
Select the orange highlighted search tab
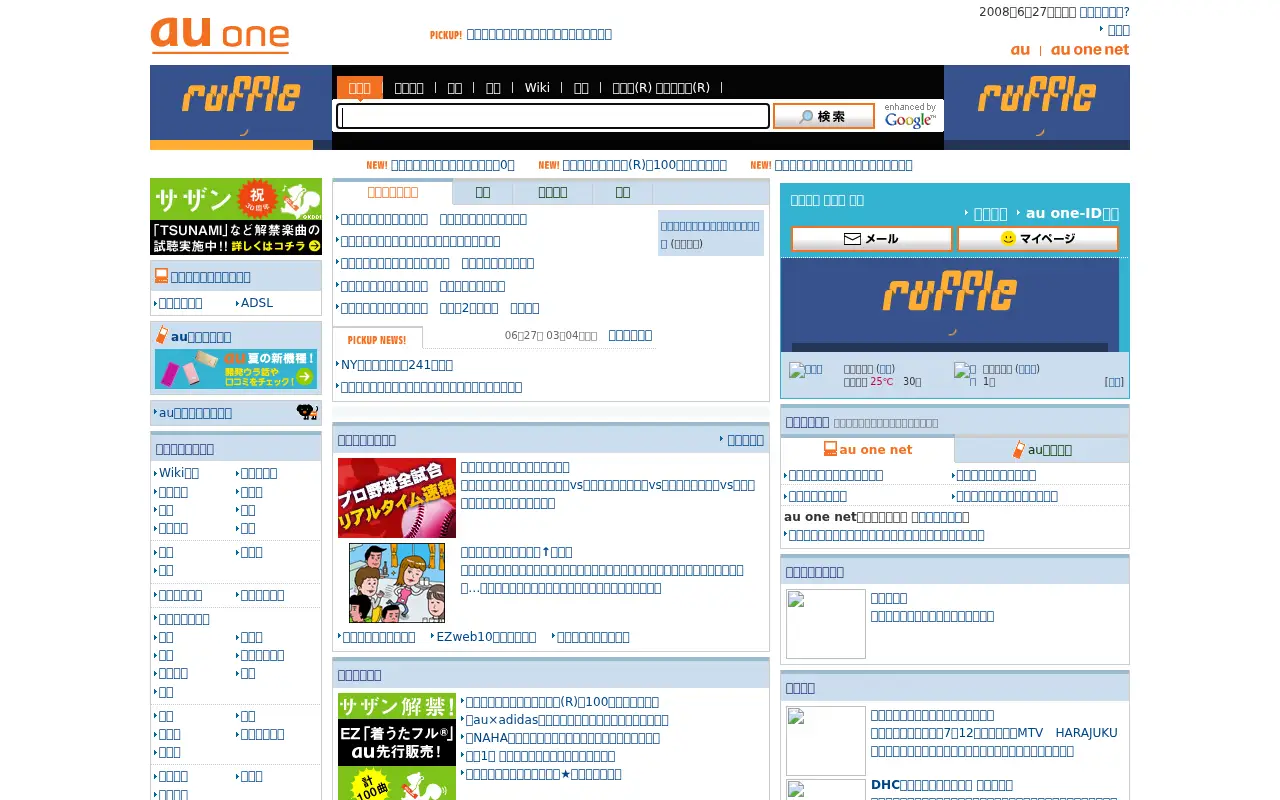[360, 88]
